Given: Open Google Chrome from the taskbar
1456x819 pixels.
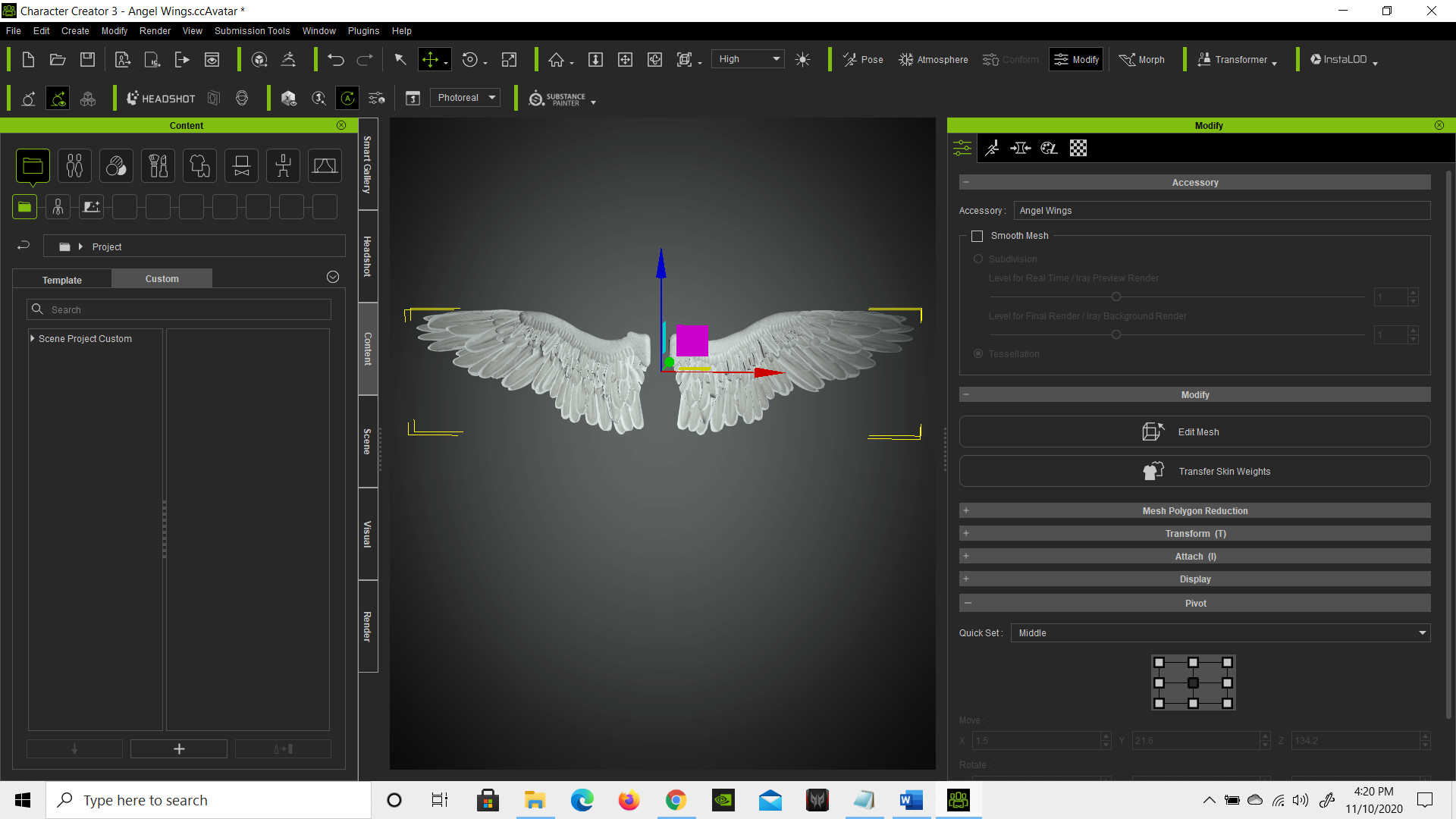Looking at the screenshot, I should [676, 800].
